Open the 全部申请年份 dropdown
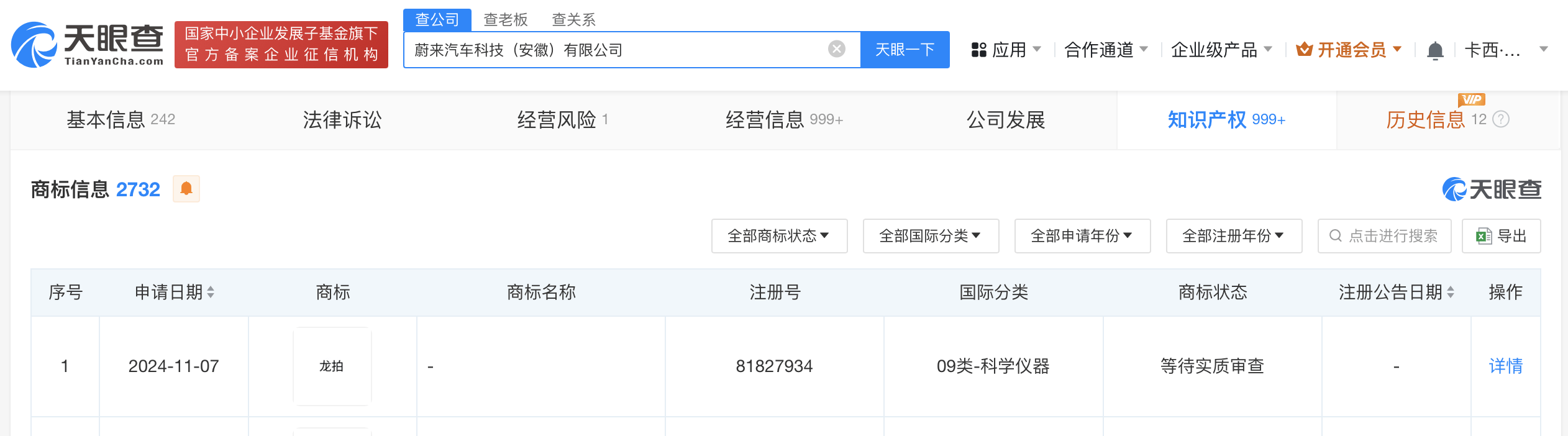The image size is (1568, 436). tap(1082, 236)
